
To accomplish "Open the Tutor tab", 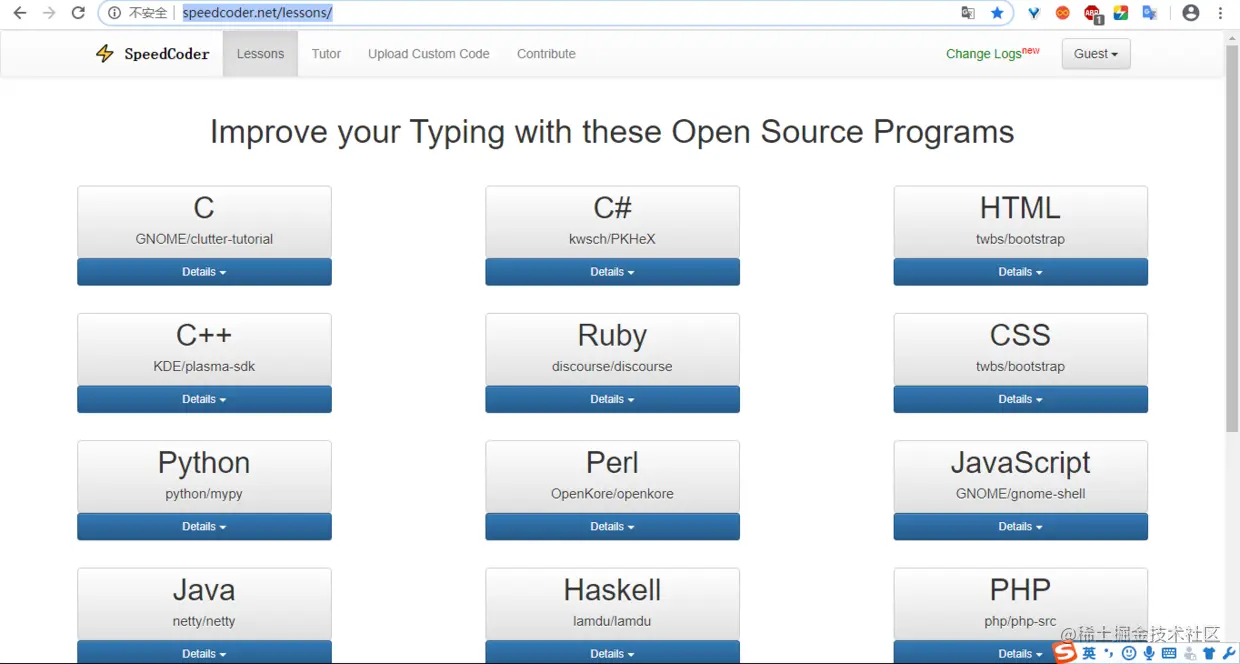I will coord(326,54).
